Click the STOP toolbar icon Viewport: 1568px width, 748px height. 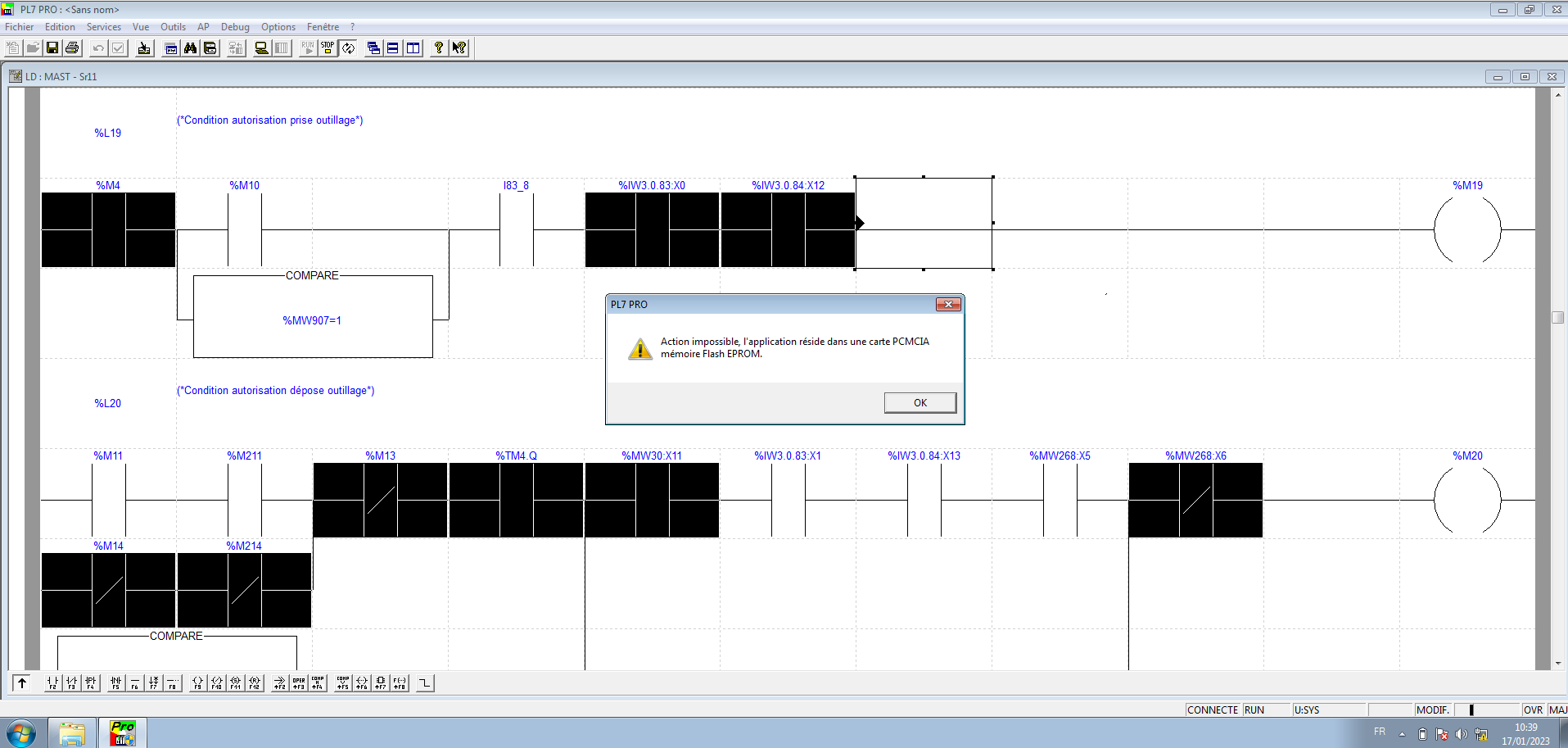328,48
